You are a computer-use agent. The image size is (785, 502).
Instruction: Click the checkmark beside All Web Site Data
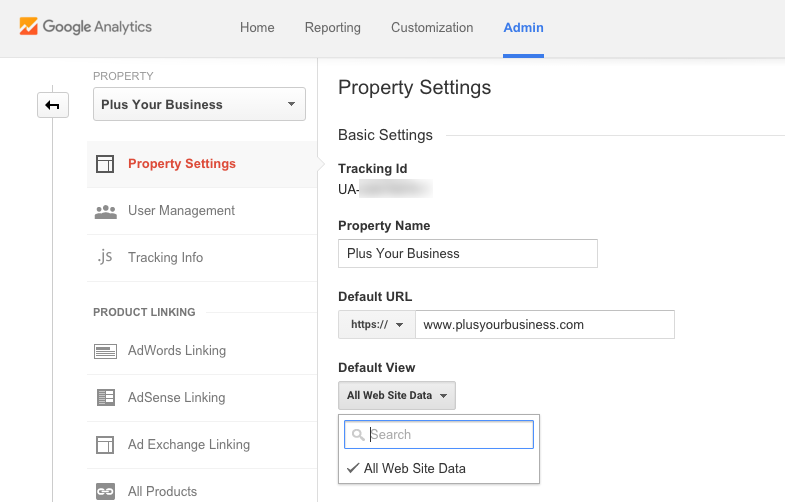point(353,468)
